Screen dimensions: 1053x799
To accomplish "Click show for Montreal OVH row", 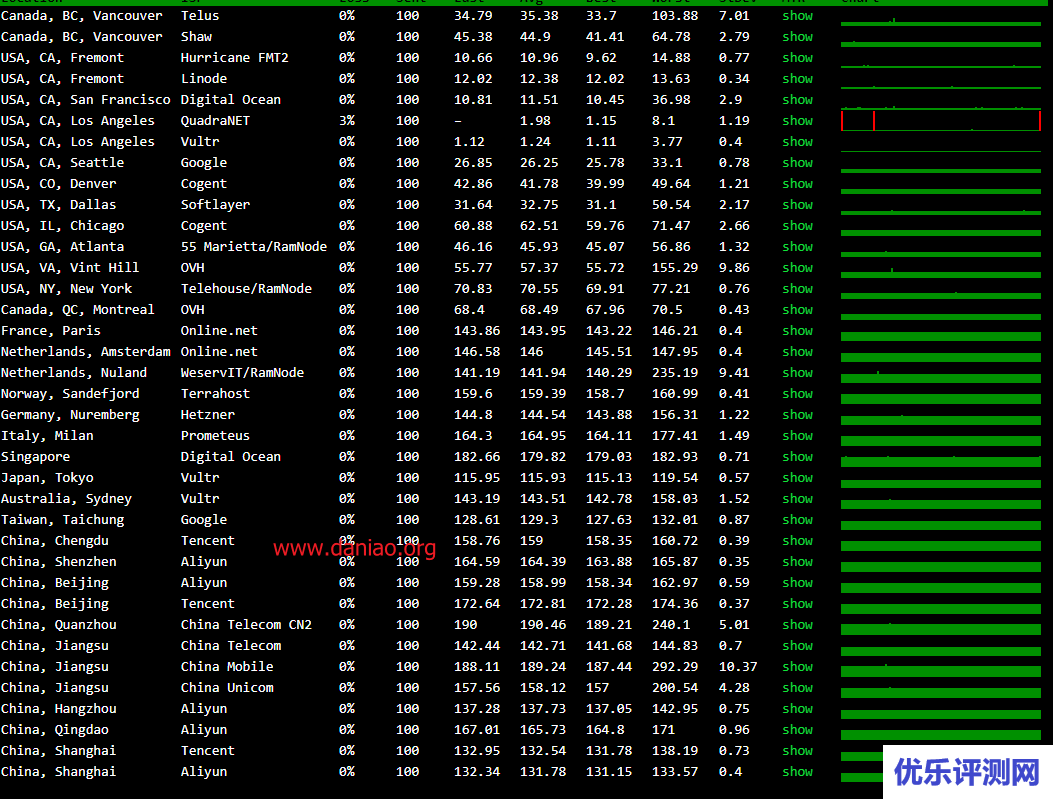I will tap(797, 310).
